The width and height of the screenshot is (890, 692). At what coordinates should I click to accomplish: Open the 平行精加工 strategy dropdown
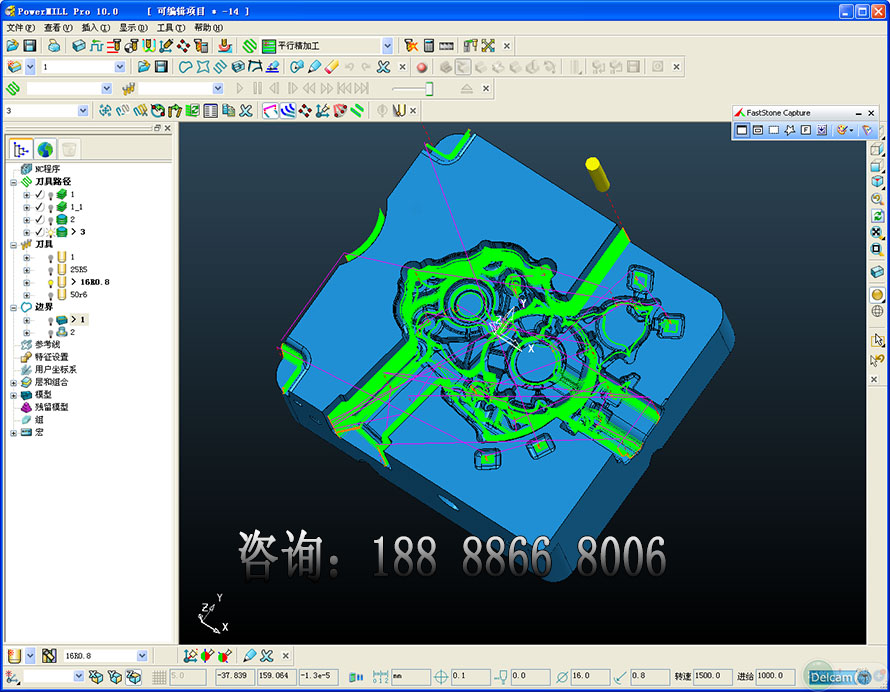(387, 46)
